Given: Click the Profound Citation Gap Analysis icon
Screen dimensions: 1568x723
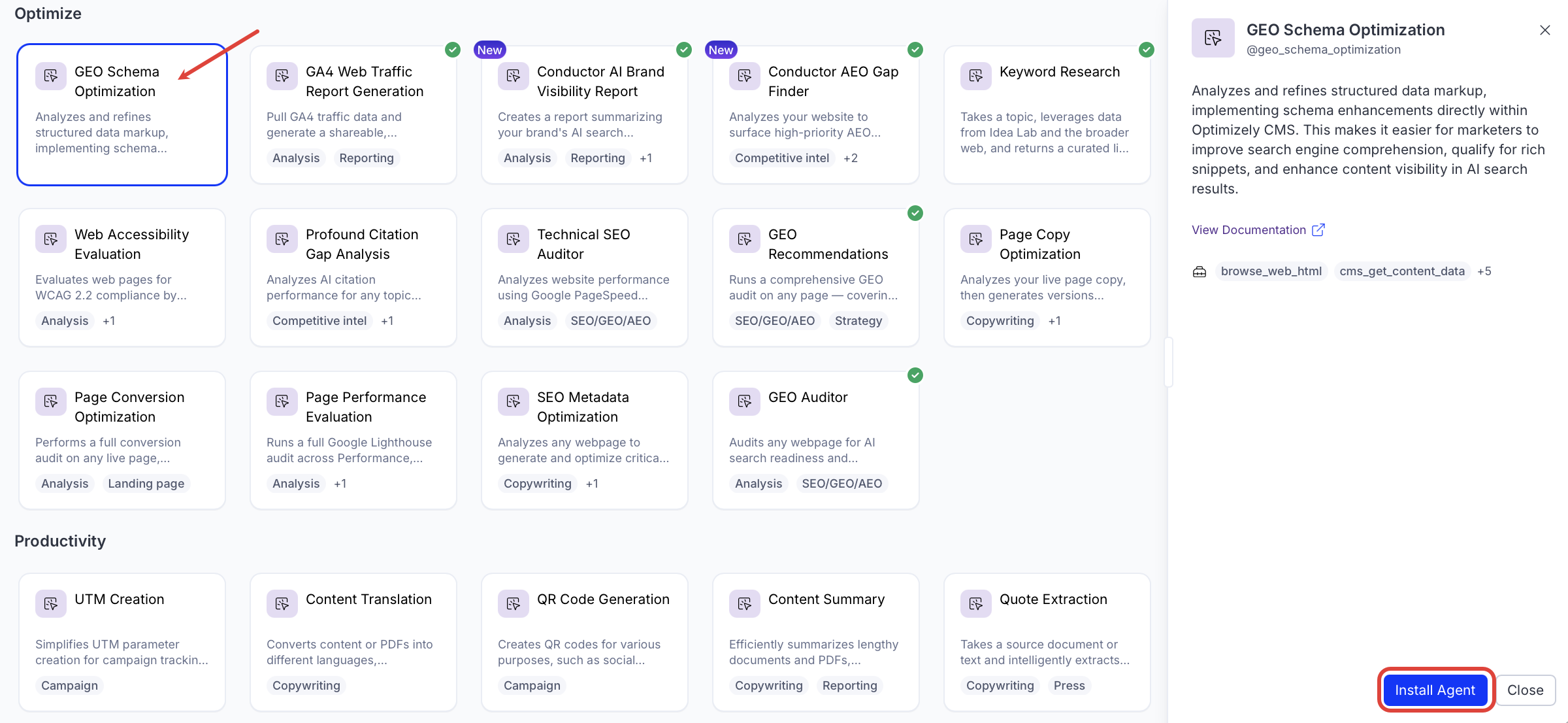Looking at the screenshot, I should [x=282, y=239].
